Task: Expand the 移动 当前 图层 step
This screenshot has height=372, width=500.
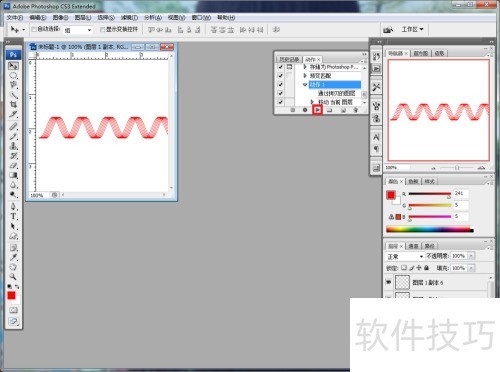Action: tap(312, 102)
